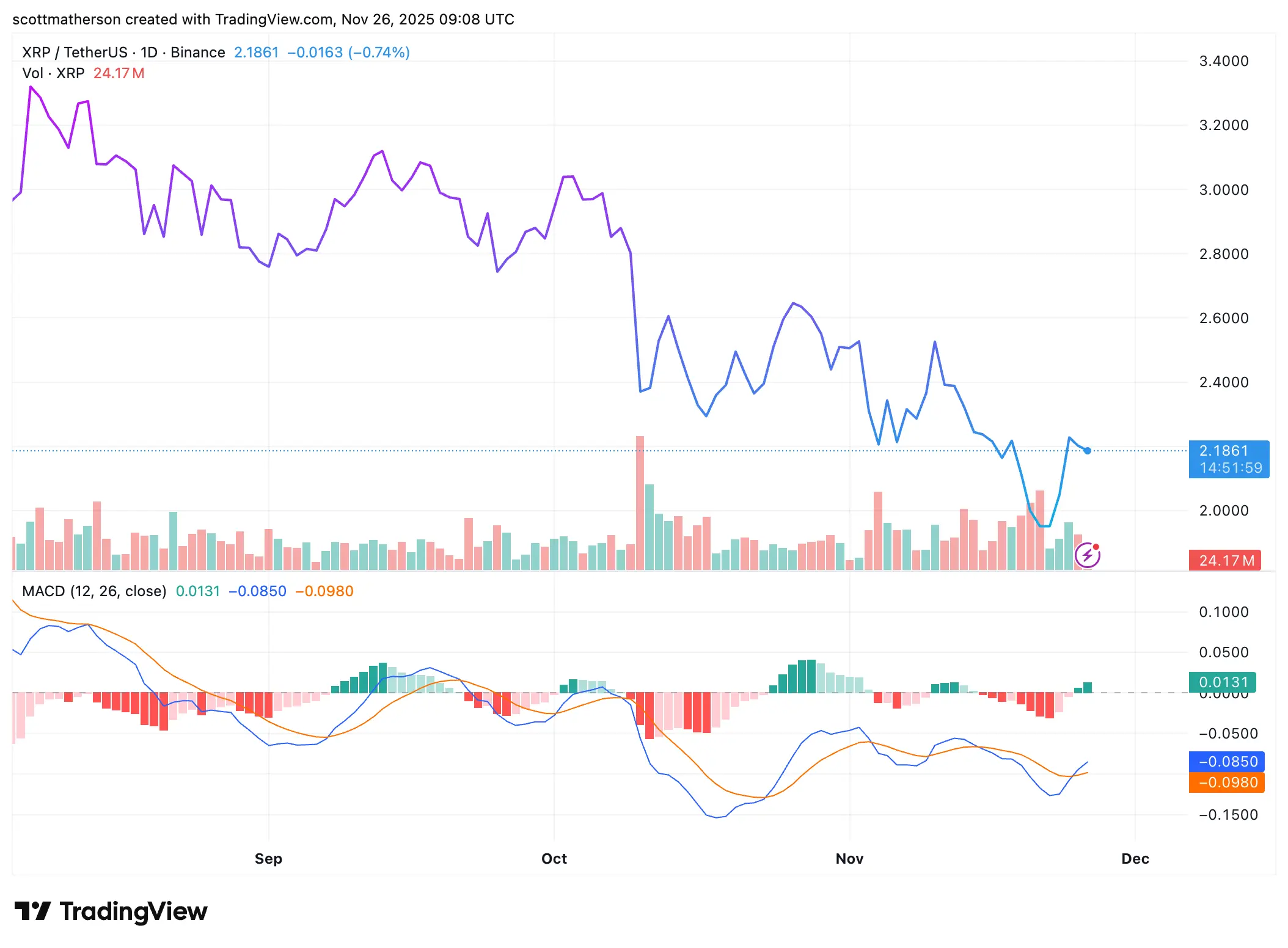This screenshot has width=1288, height=948.
Task: Click the blue 2.1861 countdown price label
Action: (x=1229, y=459)
